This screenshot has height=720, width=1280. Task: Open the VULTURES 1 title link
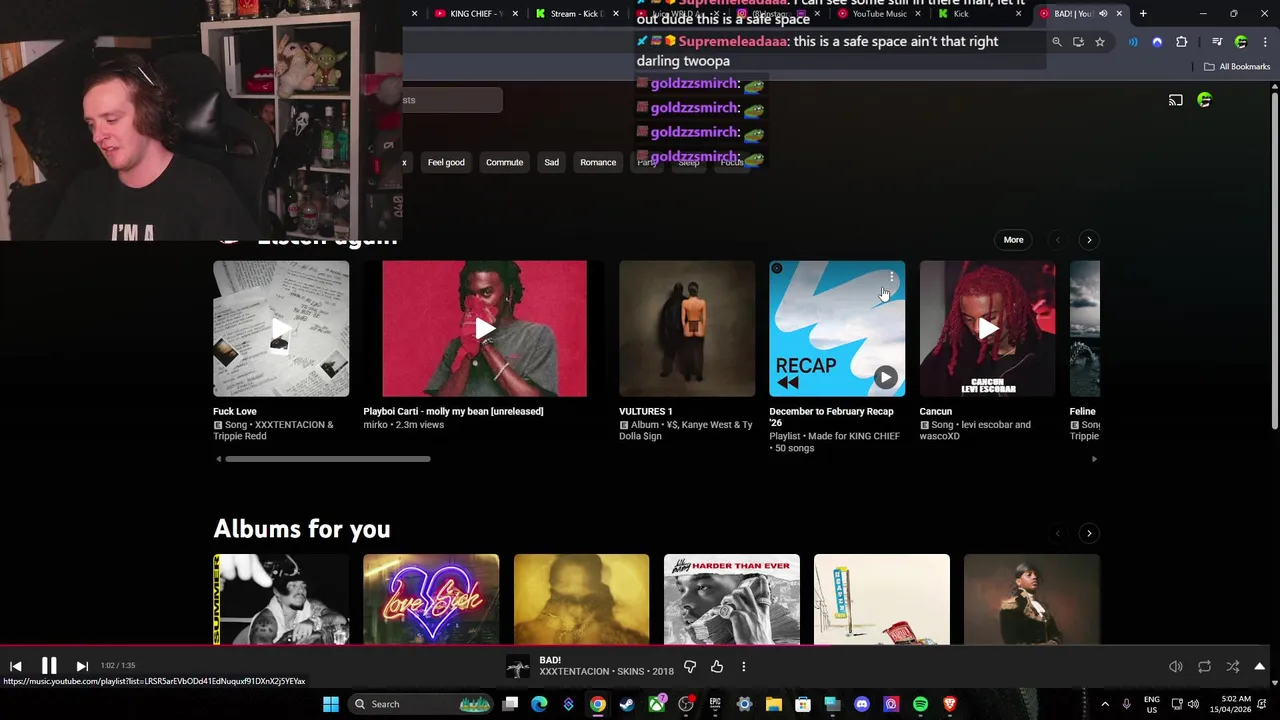pyautogui.click(x=646, y=411)
